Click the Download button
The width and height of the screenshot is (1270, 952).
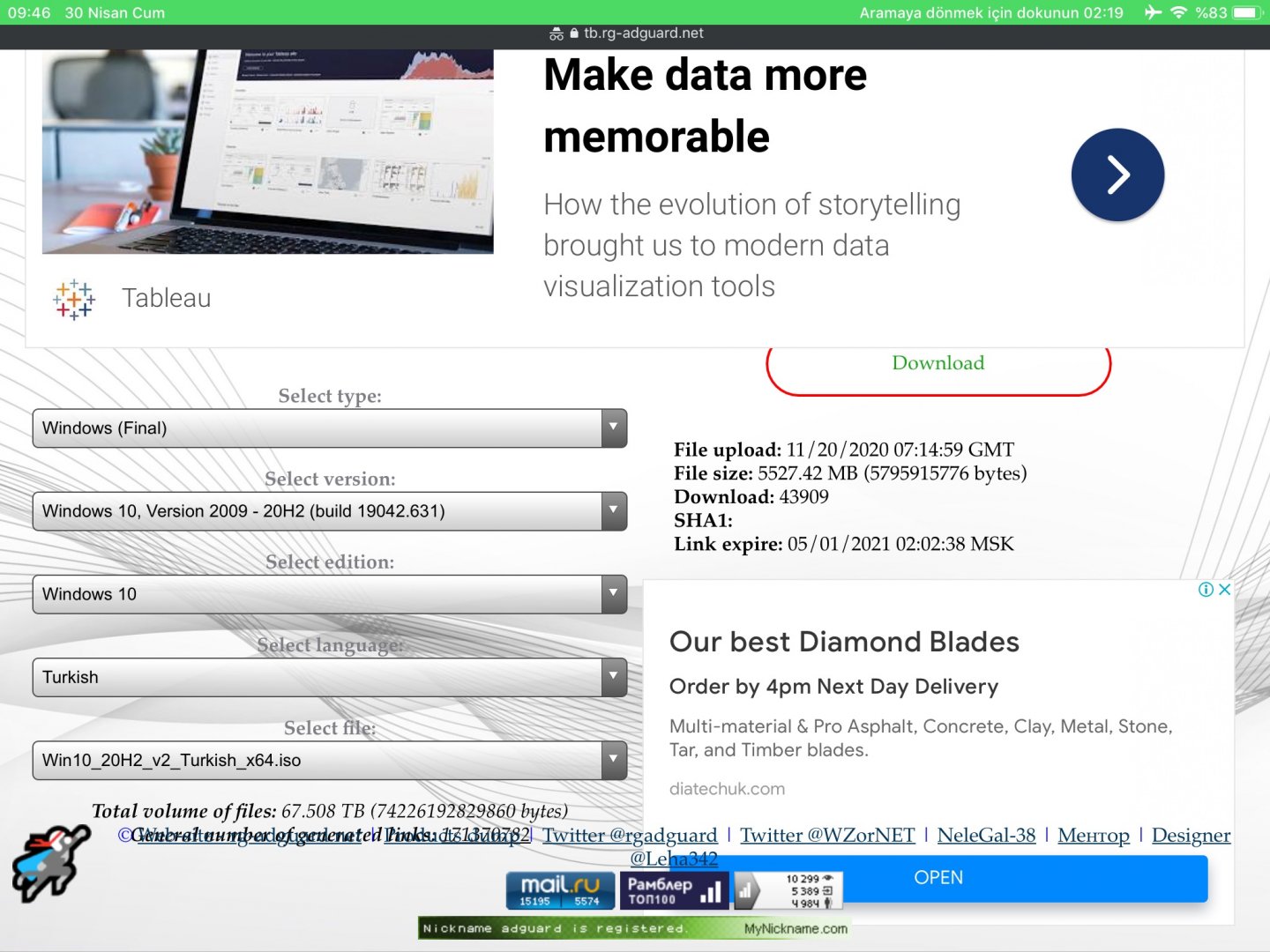coord(938,365)
